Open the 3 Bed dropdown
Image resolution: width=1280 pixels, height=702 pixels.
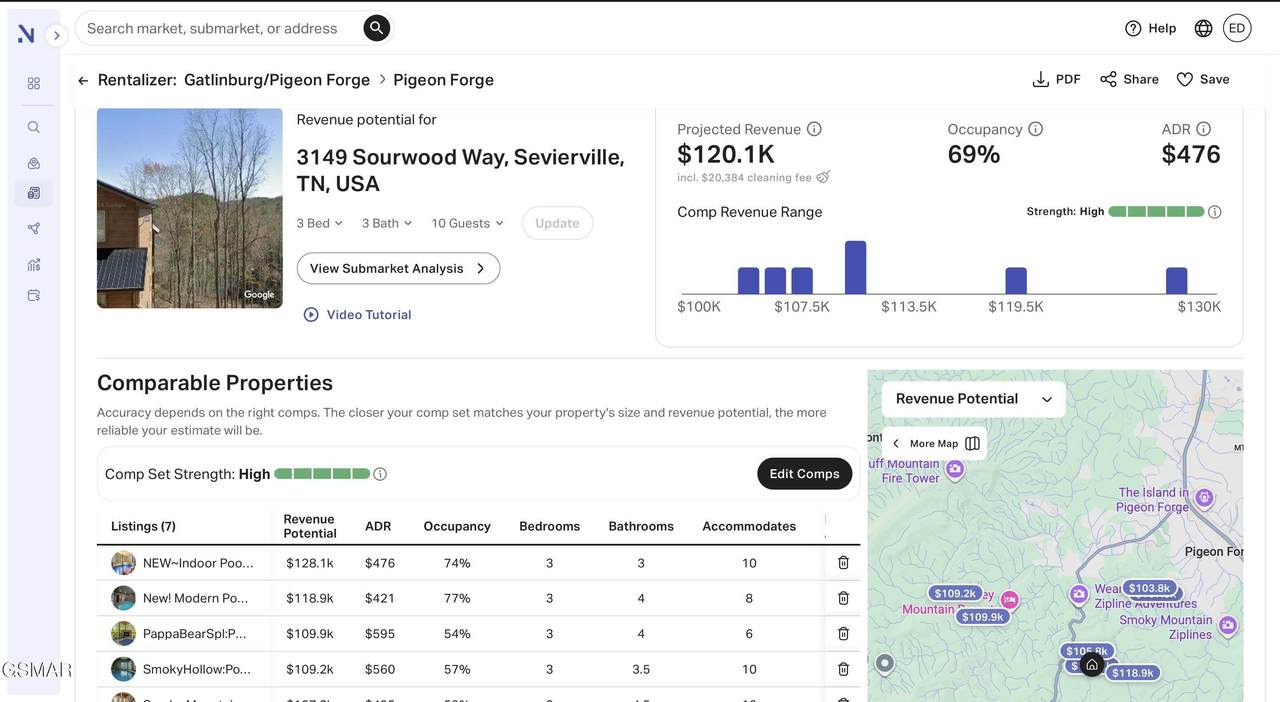(319, 223)
